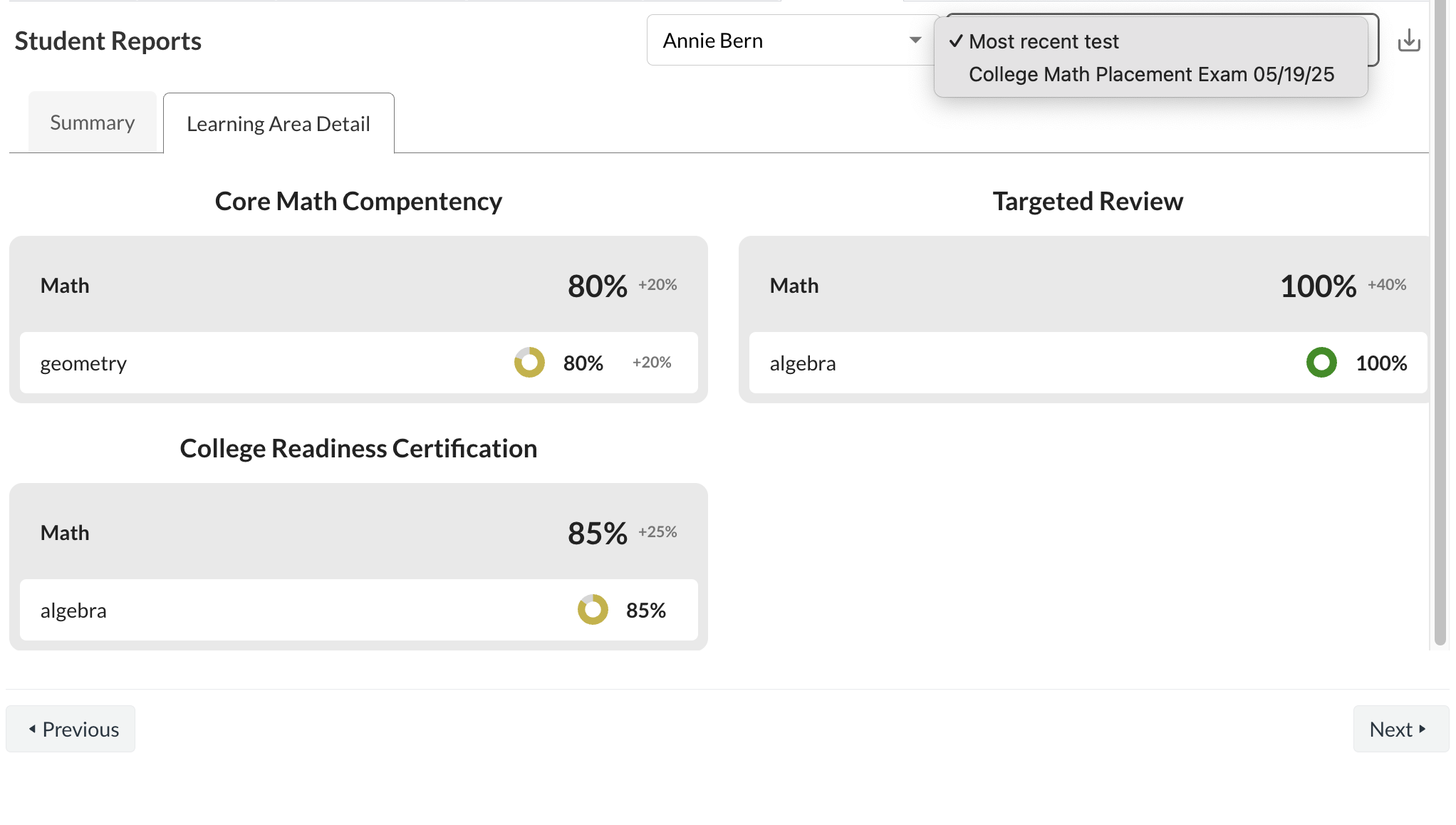Select the algebra row under Targeted Review
This screenshot has height=825, width=1456.
tap(1088, 363)
